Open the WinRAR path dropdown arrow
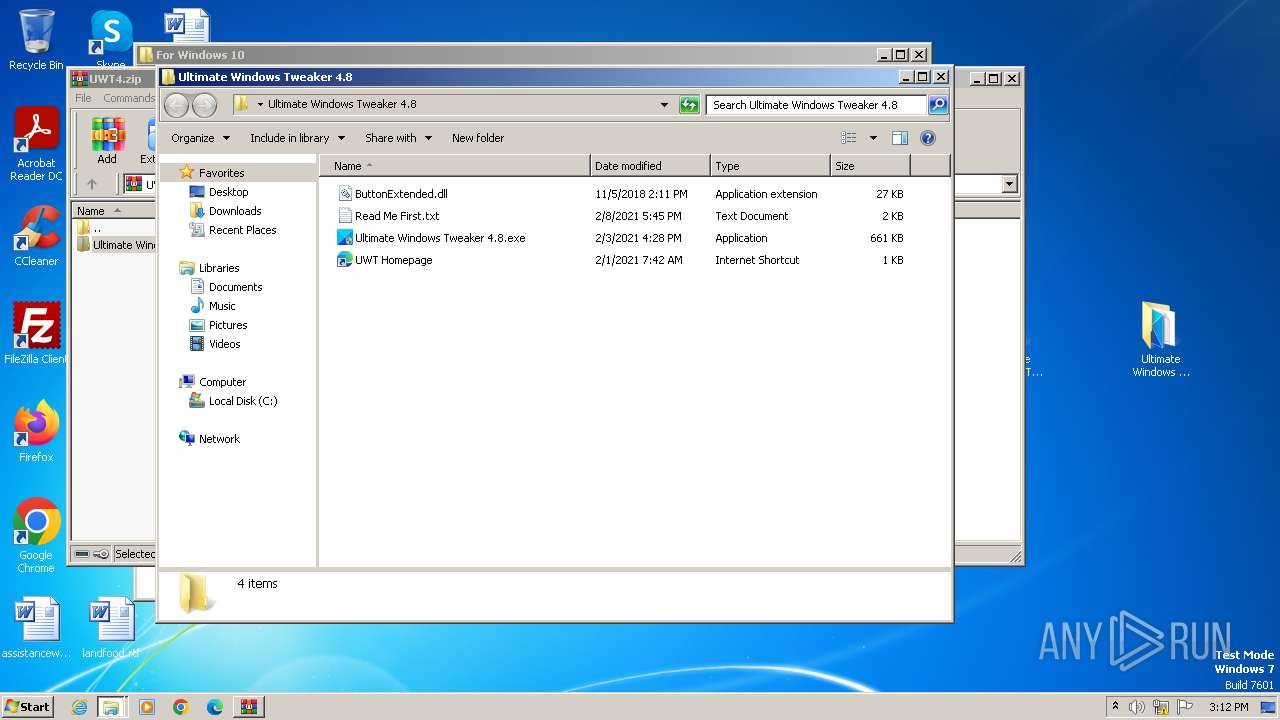This screenshot has width=1280, height=720. tap(1009, 184)
